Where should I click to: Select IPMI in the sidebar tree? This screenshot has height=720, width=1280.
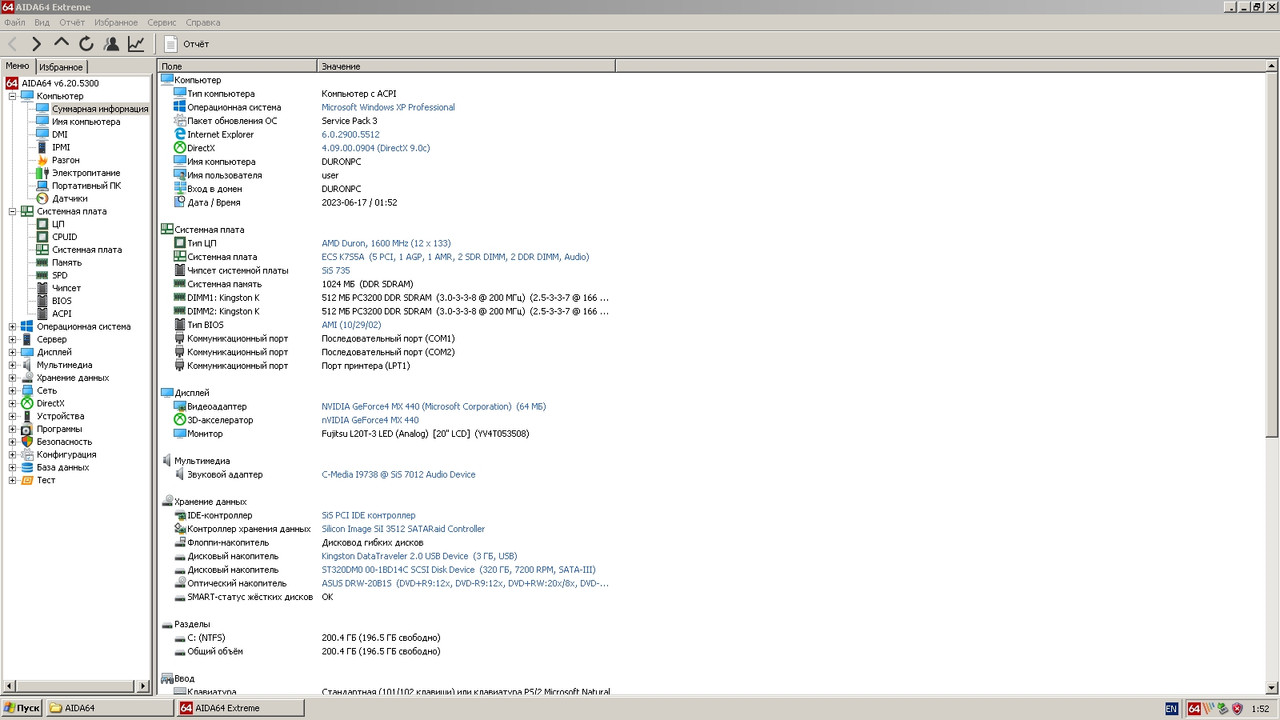[61, 147]
